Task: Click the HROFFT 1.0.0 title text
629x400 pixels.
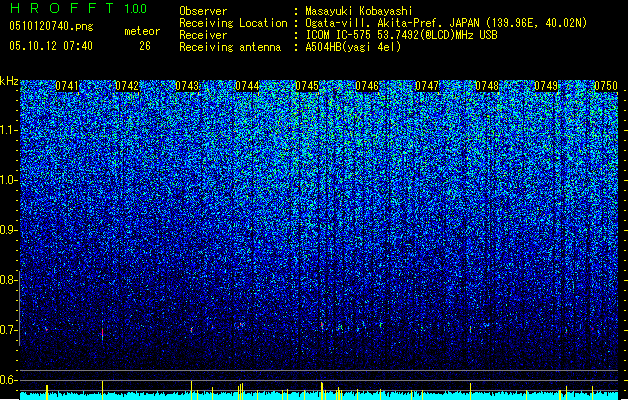Action: [x=79, y=8]
